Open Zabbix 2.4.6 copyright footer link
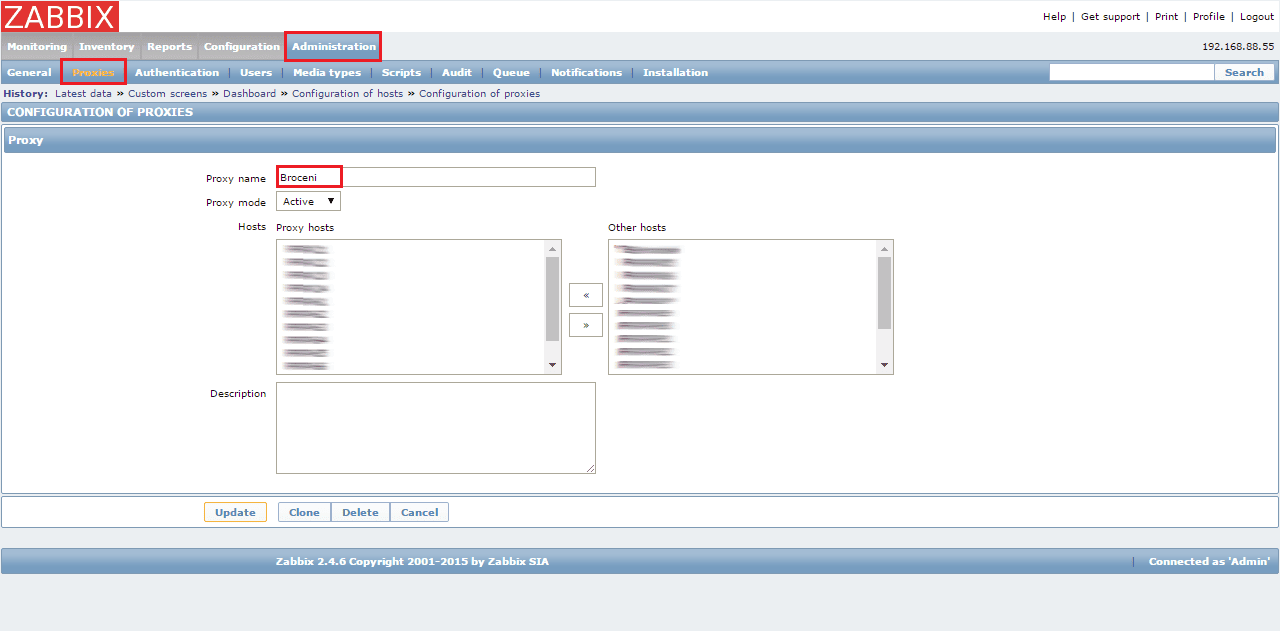The height and width of the screenshot is (631, 1280). [x=412, y=561]
